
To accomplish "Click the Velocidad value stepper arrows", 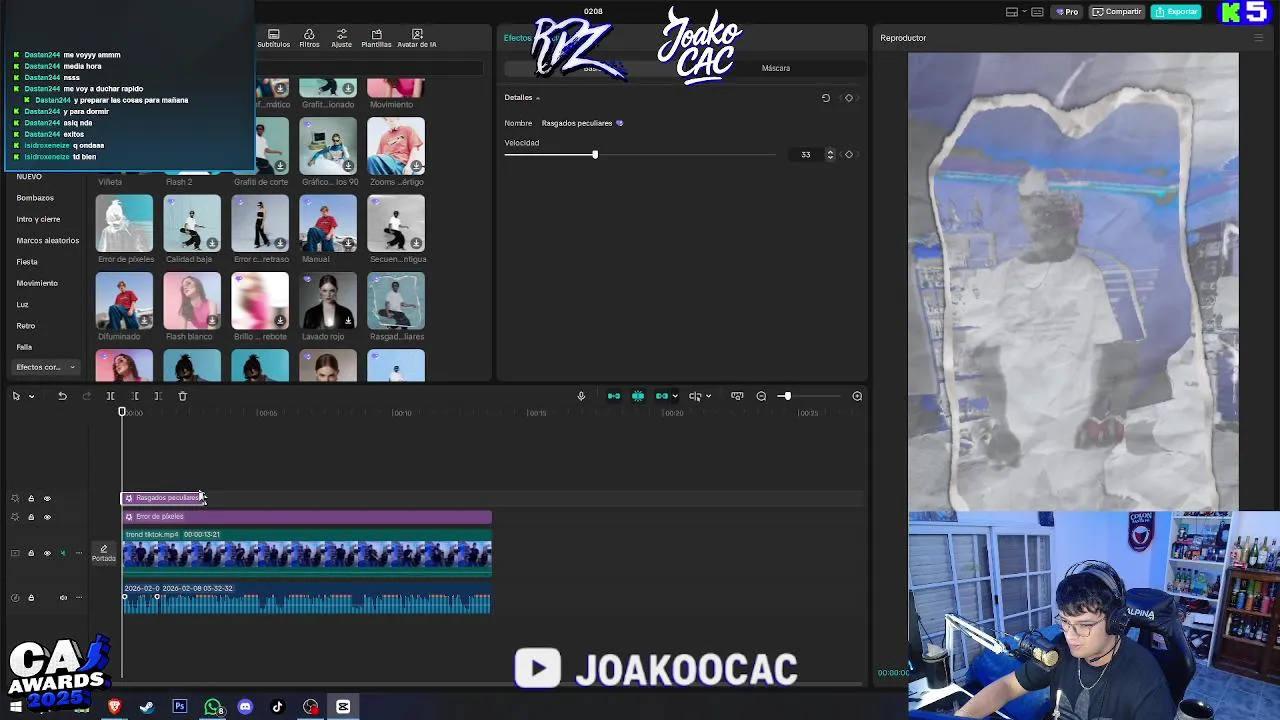I will [830, 154].
